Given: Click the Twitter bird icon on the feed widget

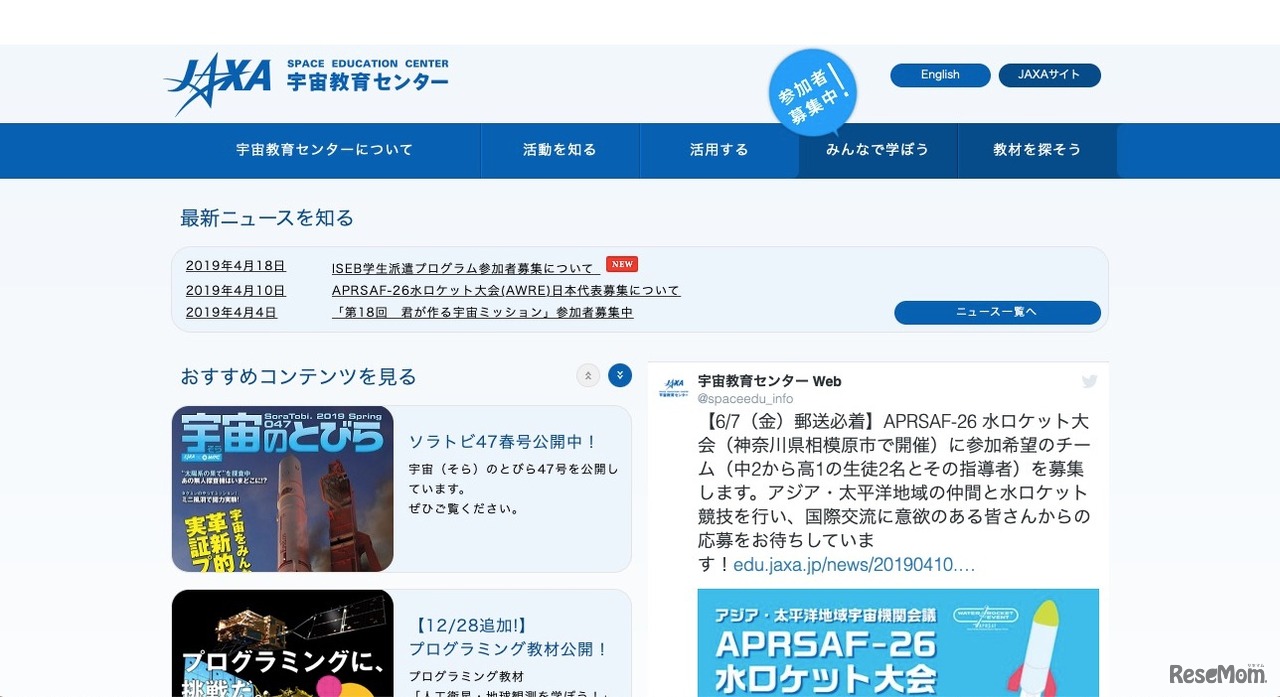Looking at the screenshot, I should 1089,381.
